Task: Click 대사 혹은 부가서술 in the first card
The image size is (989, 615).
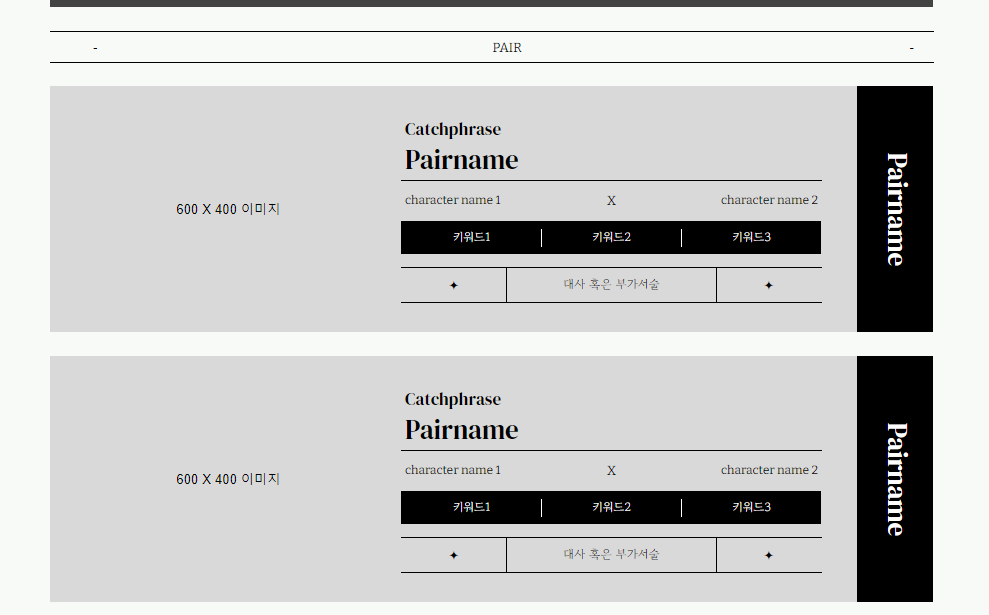Action: (611, 284)
